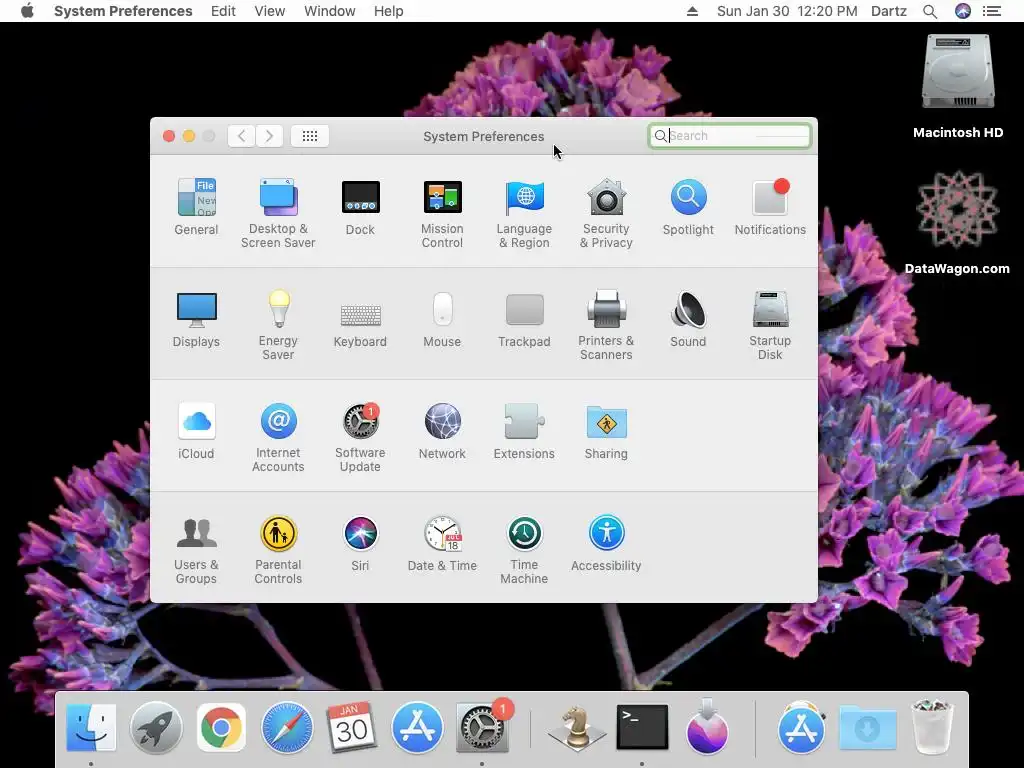The image size is (1024, 768).
Task: Open Internet Accounts preferences
Action: (x=278, y=438)
